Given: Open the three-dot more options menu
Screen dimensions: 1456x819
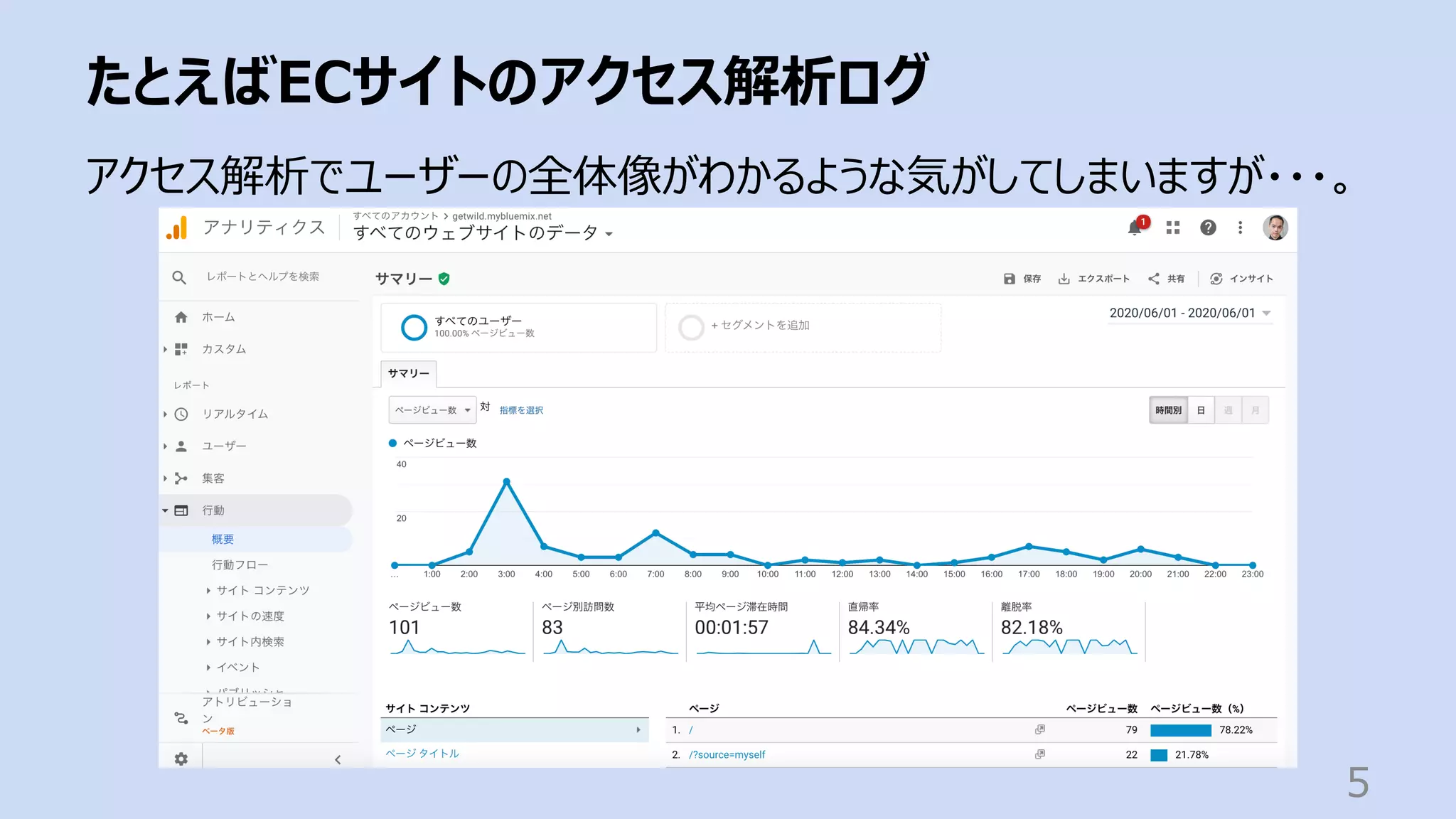Looking at the screenshot, I should 1241,227.
